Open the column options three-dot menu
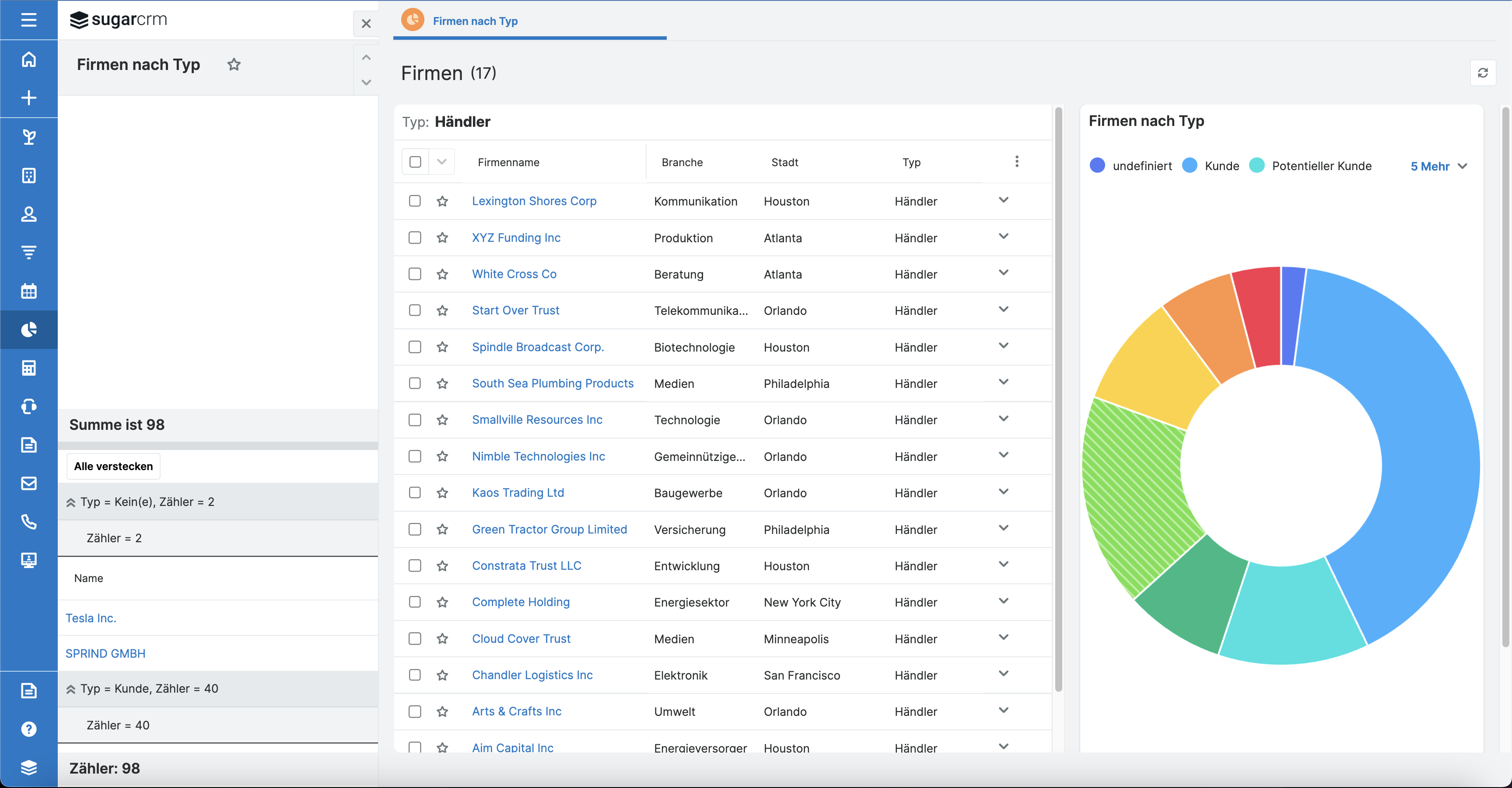 (x=1017, y=161)
